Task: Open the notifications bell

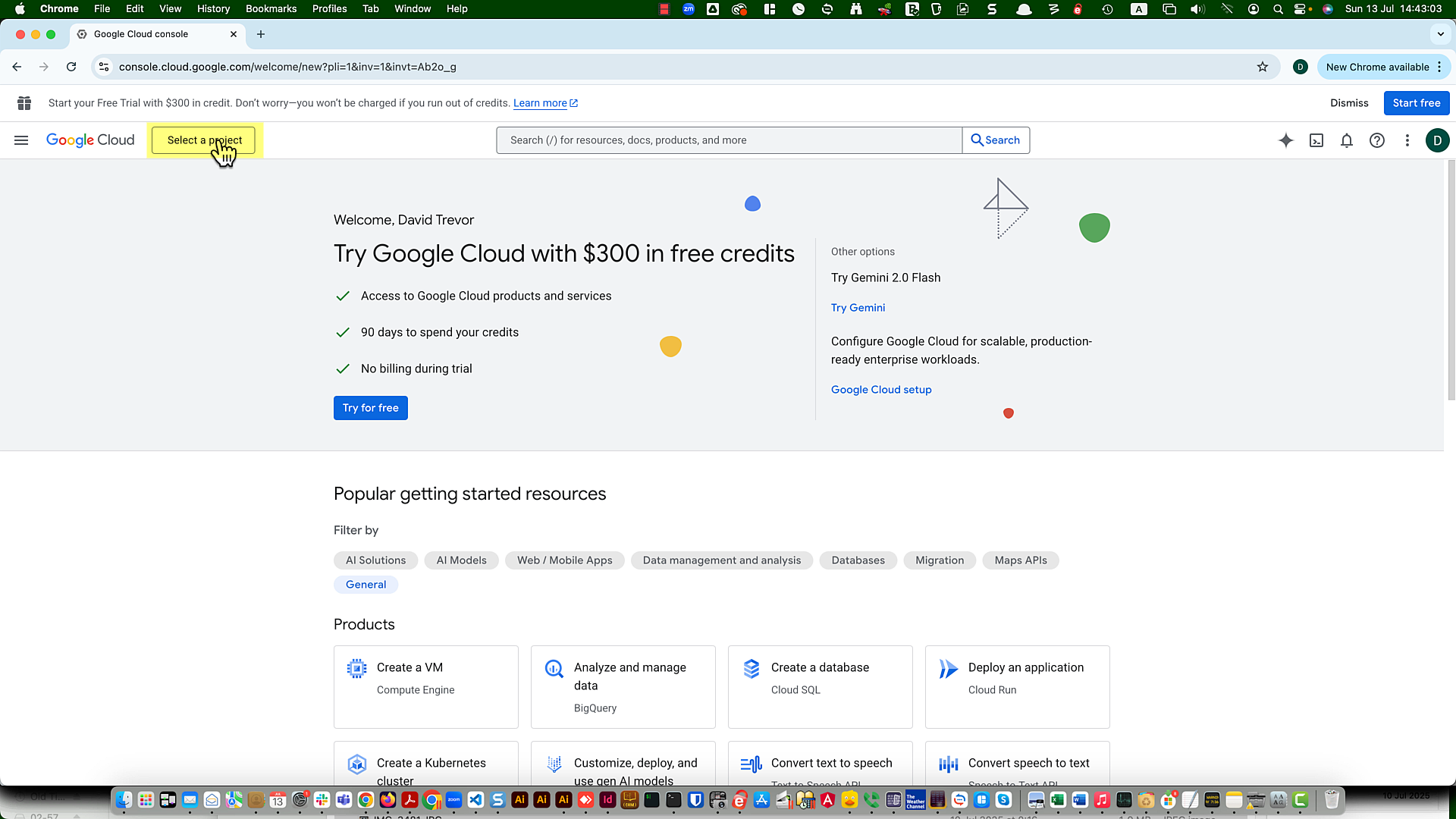Action: [x=1347, y=140]
